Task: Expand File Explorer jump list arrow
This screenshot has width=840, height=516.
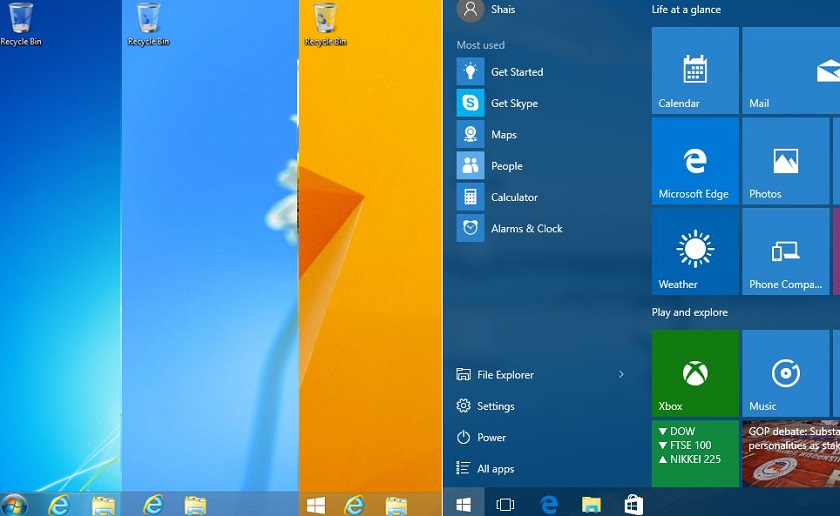Action: [x=621, y=374]
